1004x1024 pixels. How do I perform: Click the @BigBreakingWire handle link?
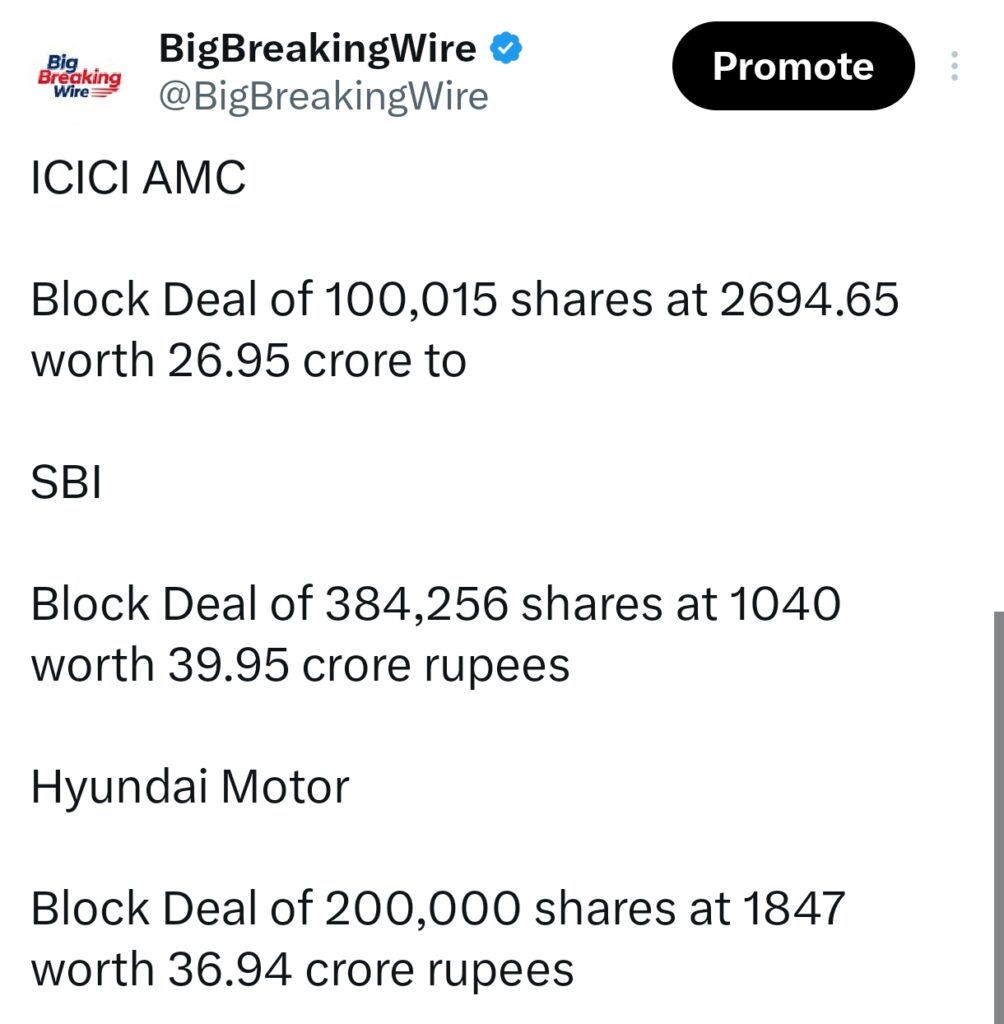tap(322, 96)
